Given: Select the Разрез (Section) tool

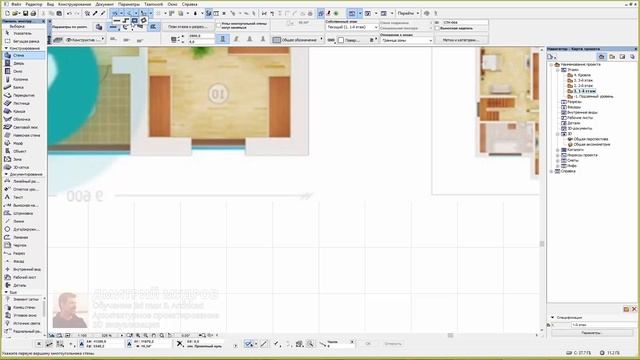Looking at the screenshot, I should tap(23, 253).
